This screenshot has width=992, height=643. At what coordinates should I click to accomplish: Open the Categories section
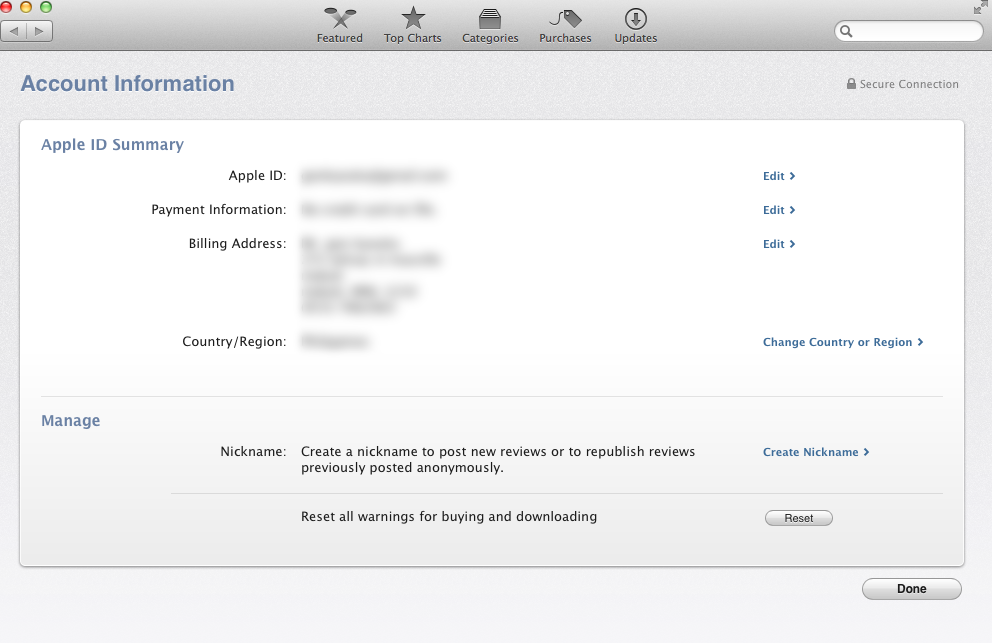[490, 26]
